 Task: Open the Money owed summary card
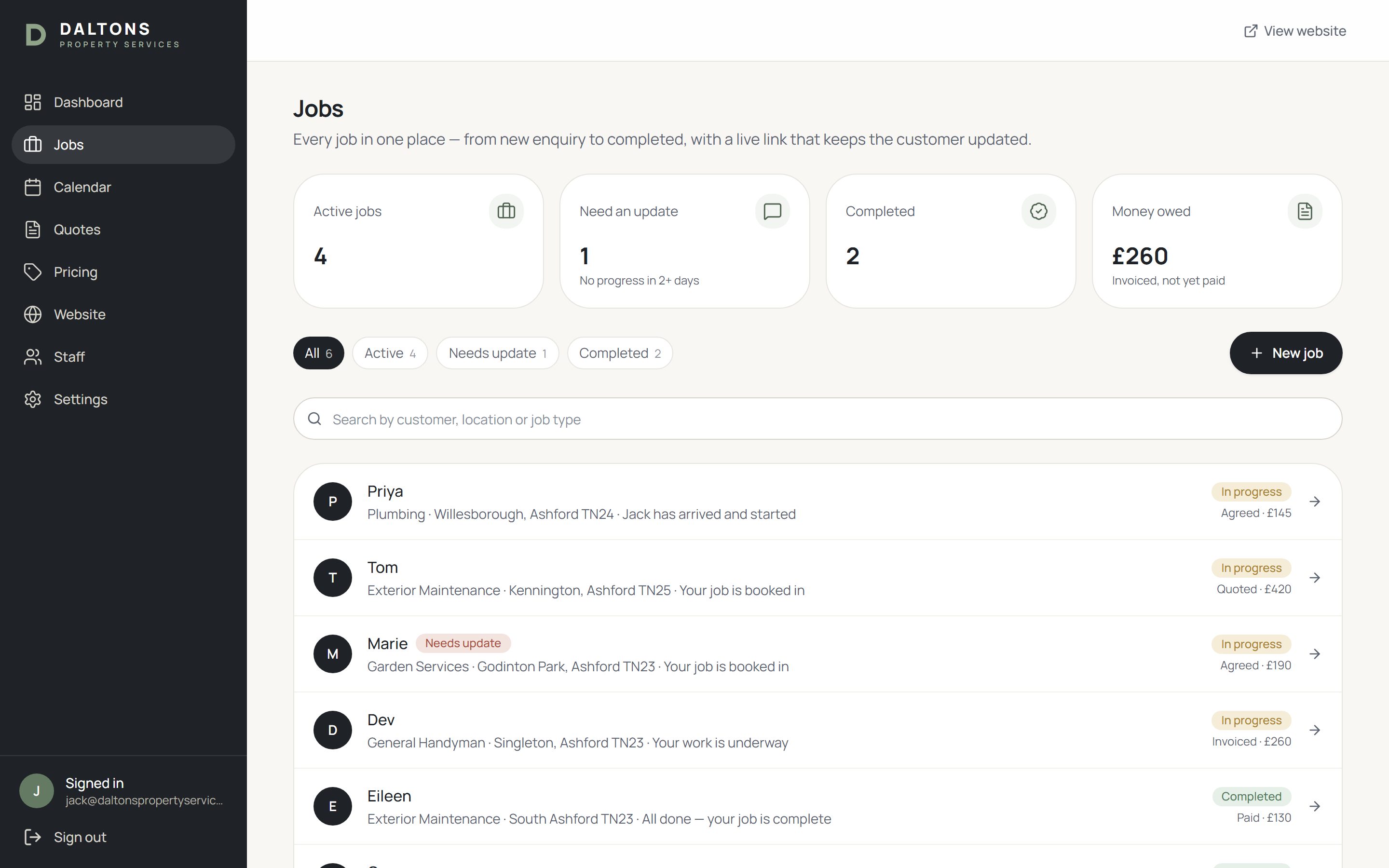point(1217,241)
